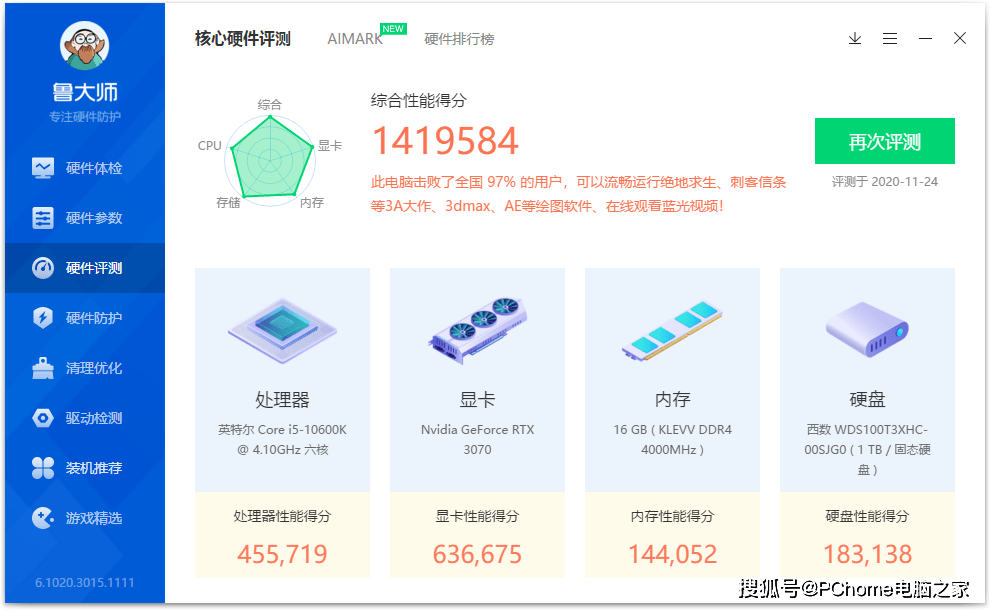Image resolution: width=990 pixels, height=610 pixels.
Task: Click processor score 455,719
Action: (x=282, y=554)
